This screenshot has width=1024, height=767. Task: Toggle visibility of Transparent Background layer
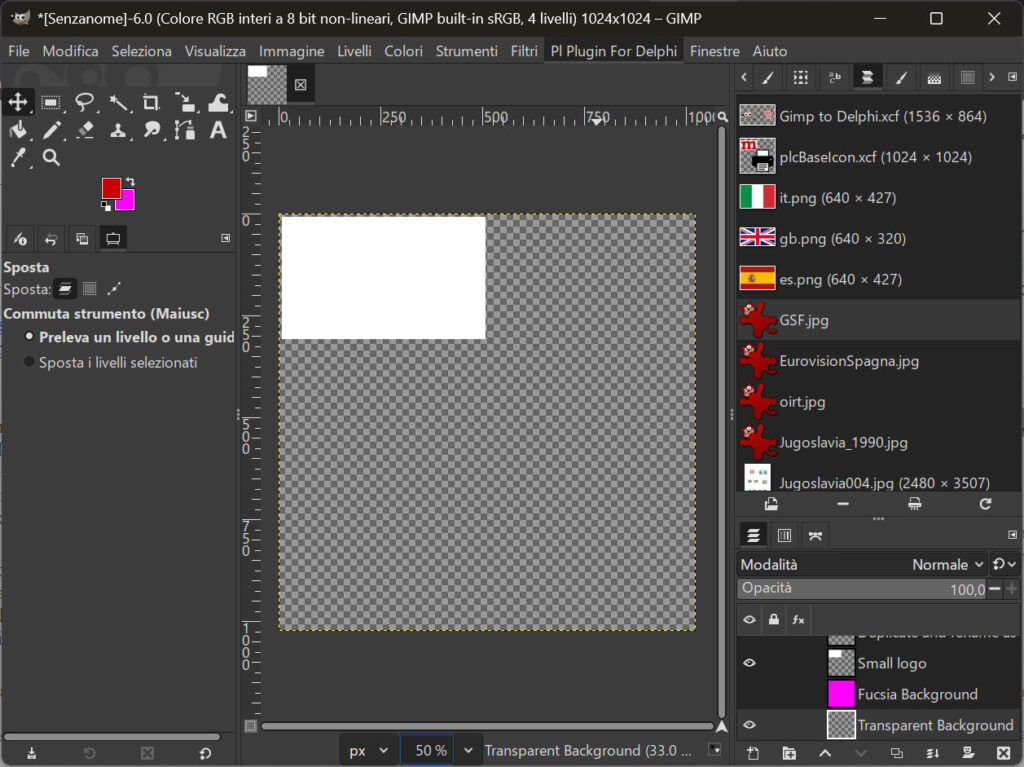click(x=749, y=725)
